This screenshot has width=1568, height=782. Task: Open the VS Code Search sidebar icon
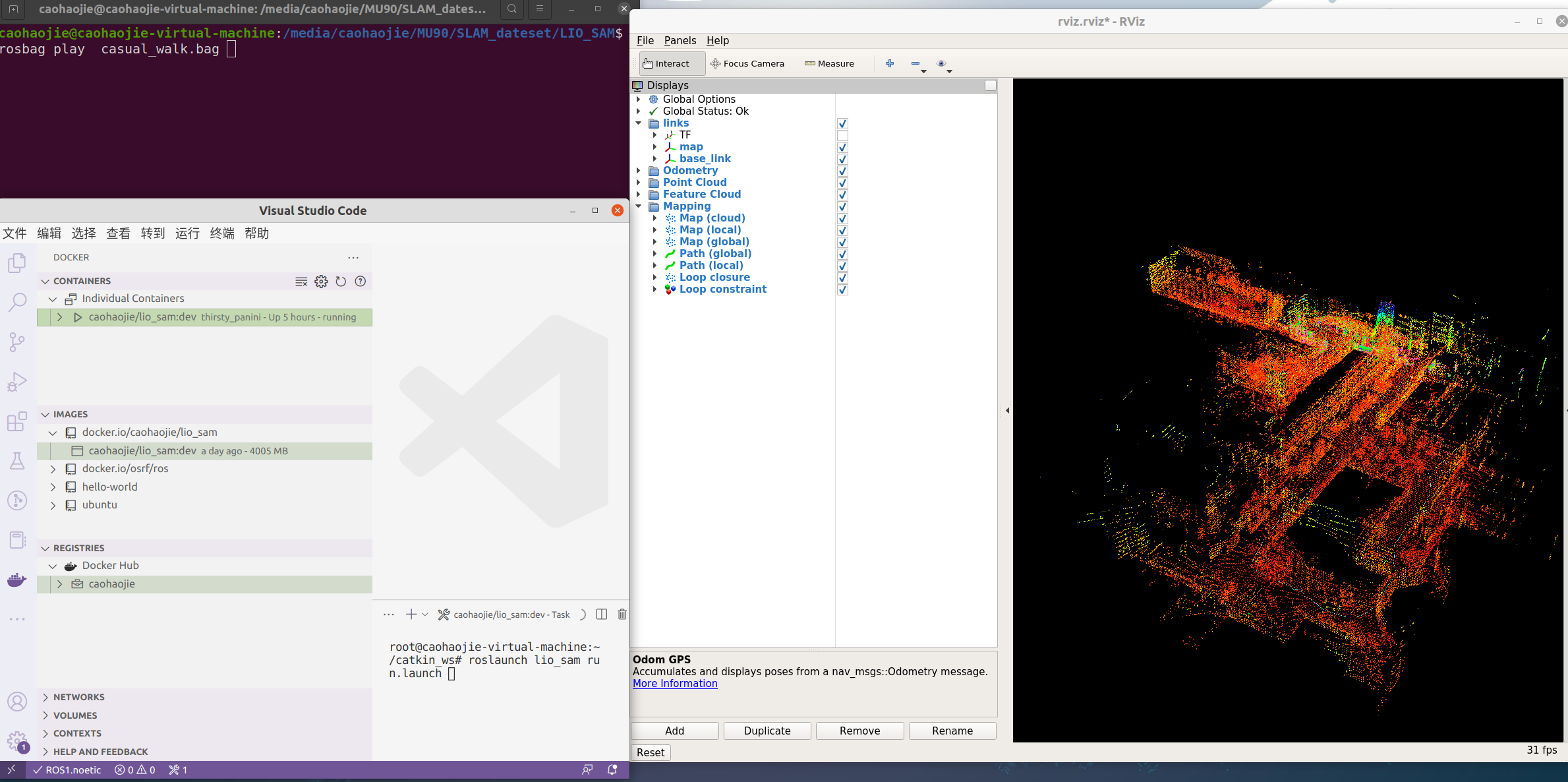(x=17, y=302)
